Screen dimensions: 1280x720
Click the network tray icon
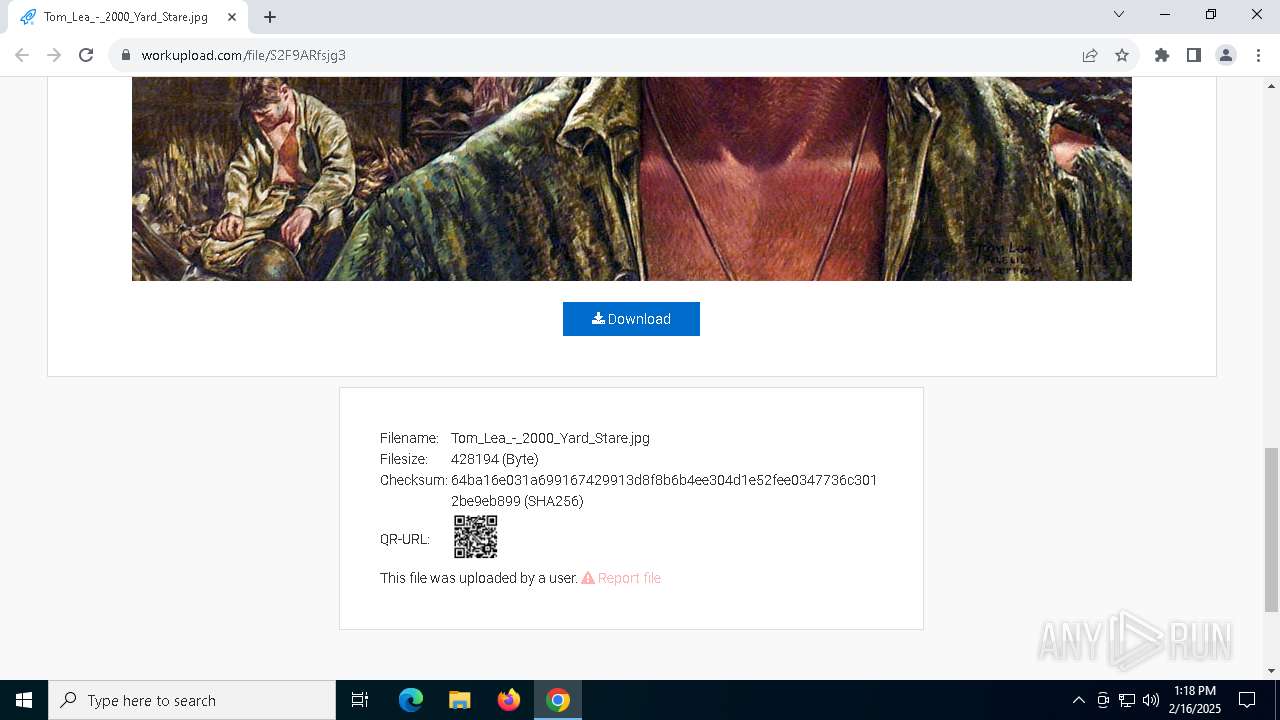[1127, 700]
